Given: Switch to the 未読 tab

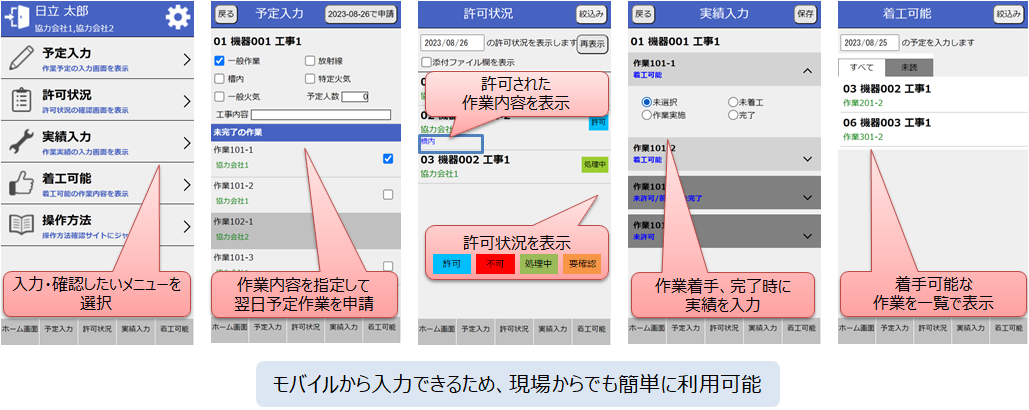Looking at the screenshot, I should (x=909, y=68).
